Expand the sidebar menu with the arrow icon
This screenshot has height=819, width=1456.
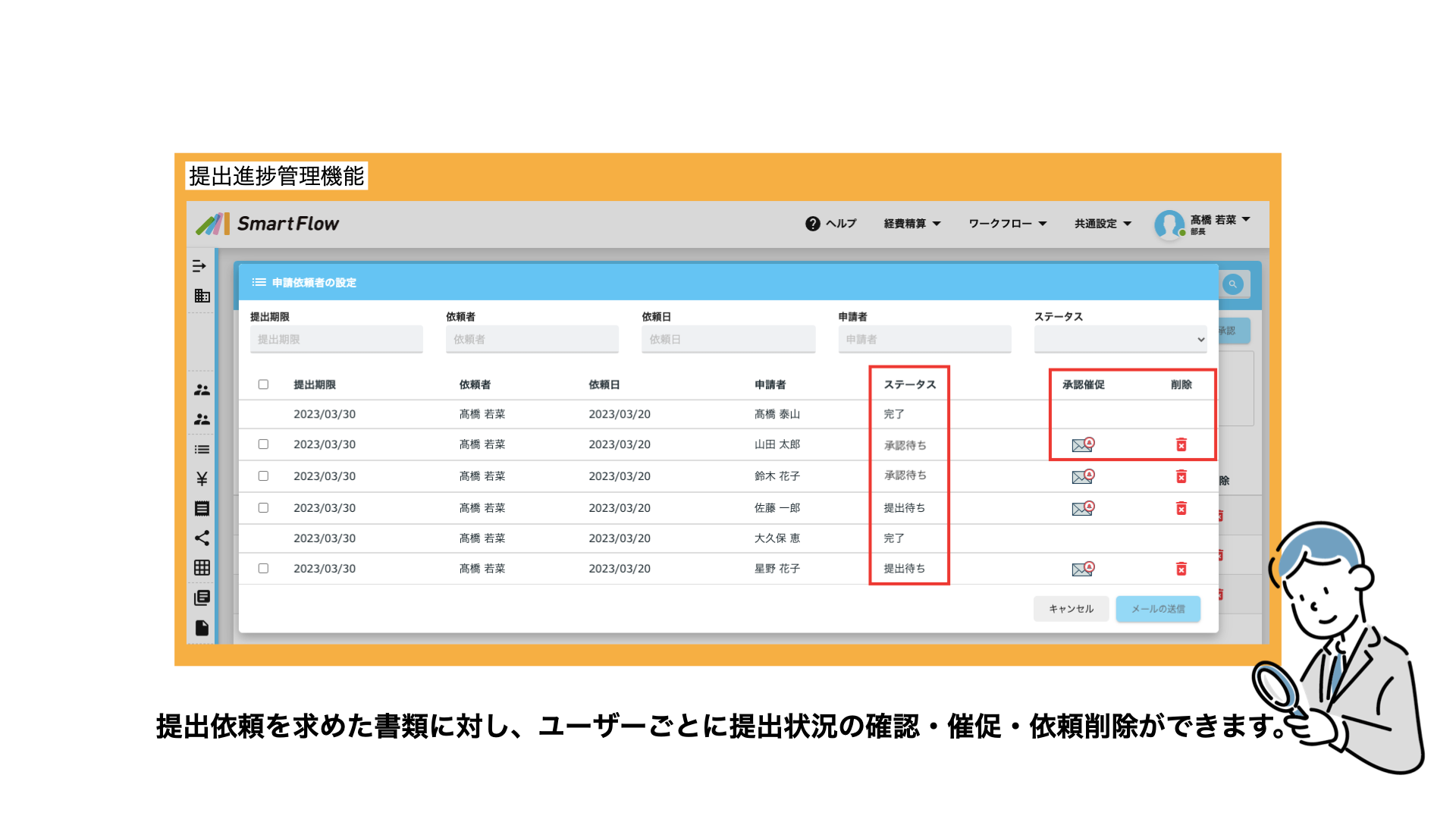(x=199, y=266)
